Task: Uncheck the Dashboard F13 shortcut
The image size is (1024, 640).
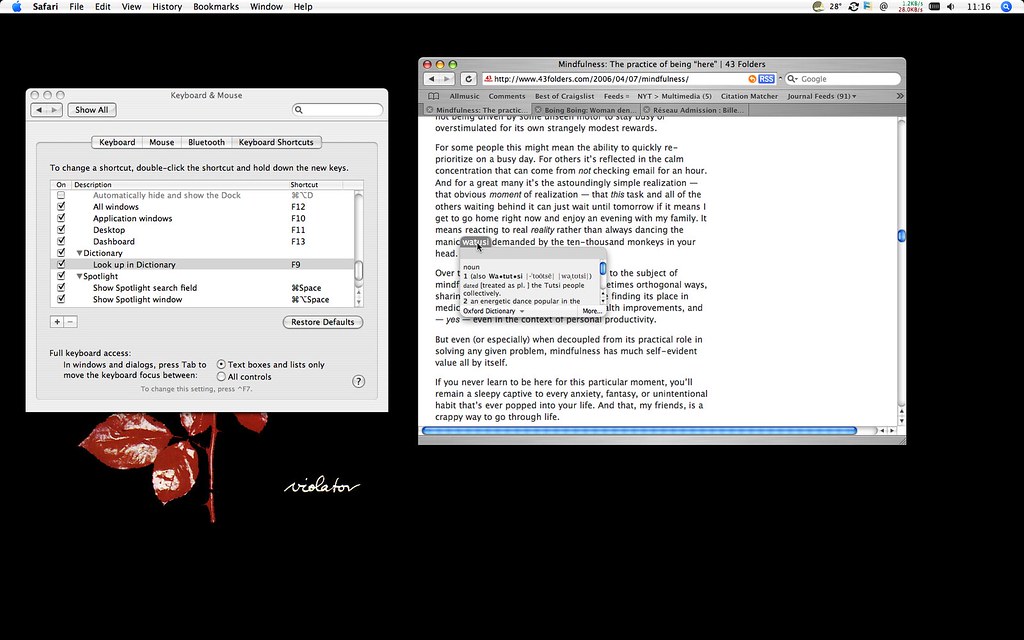Action: (61, 241)
